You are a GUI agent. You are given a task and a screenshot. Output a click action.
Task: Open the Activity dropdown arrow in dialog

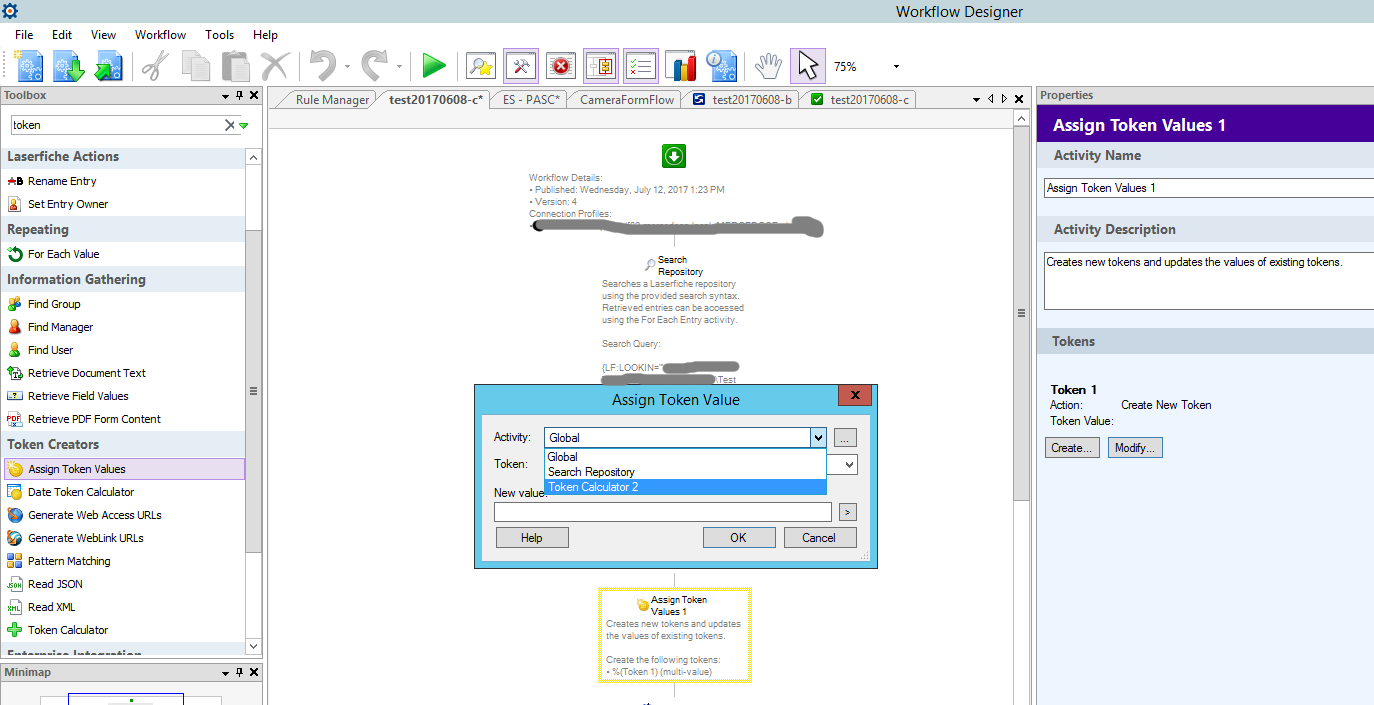[x=818, y=437]
